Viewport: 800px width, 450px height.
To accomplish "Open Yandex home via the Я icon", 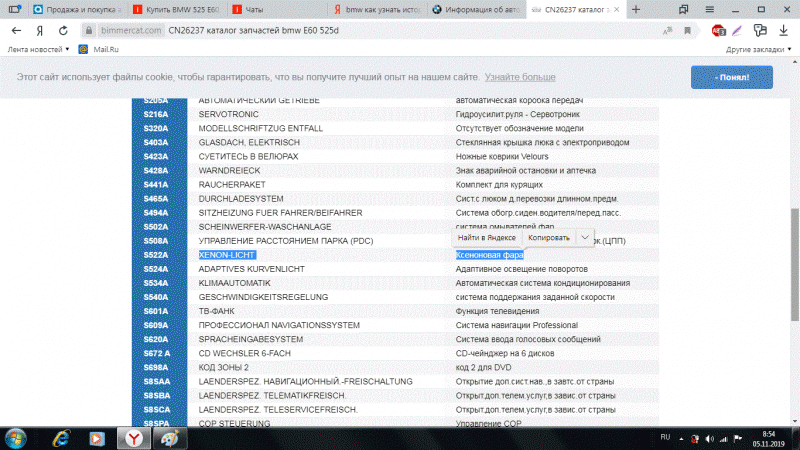I will tap(40, 31).
